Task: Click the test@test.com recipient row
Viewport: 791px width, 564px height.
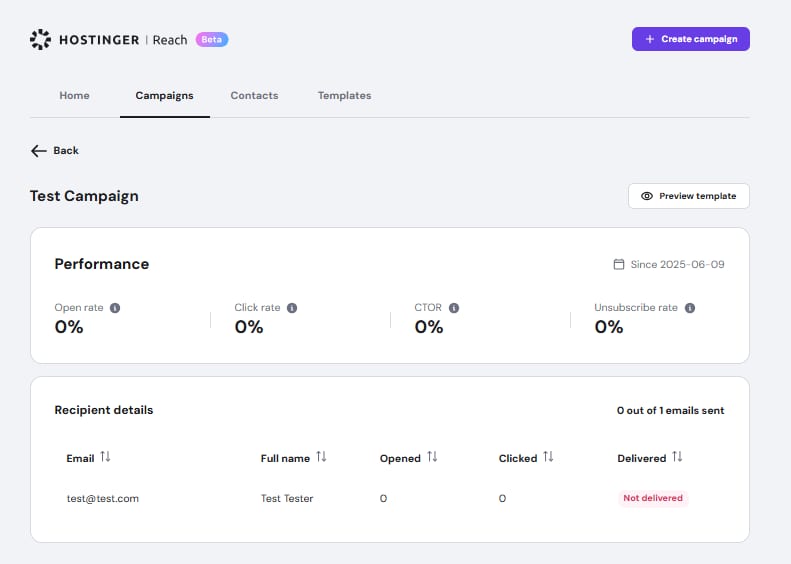Action: pos(102,498)
